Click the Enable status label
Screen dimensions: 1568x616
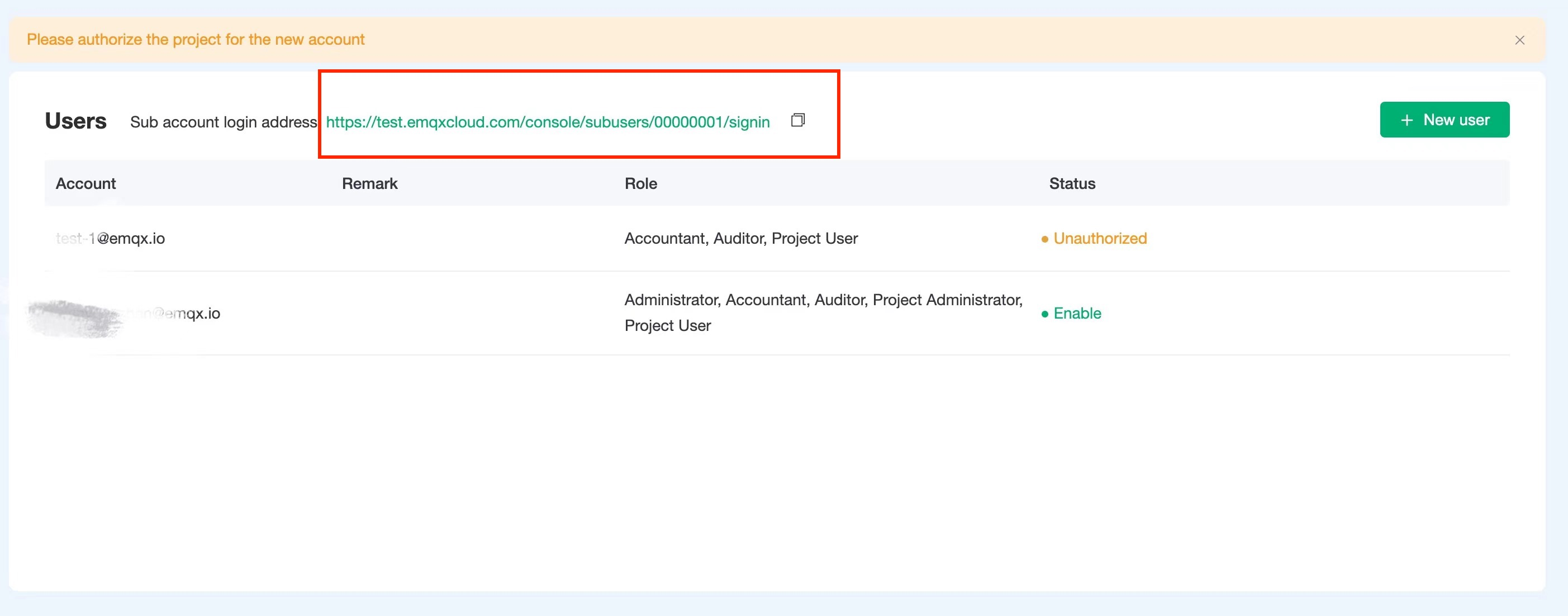coord(1077,313)
